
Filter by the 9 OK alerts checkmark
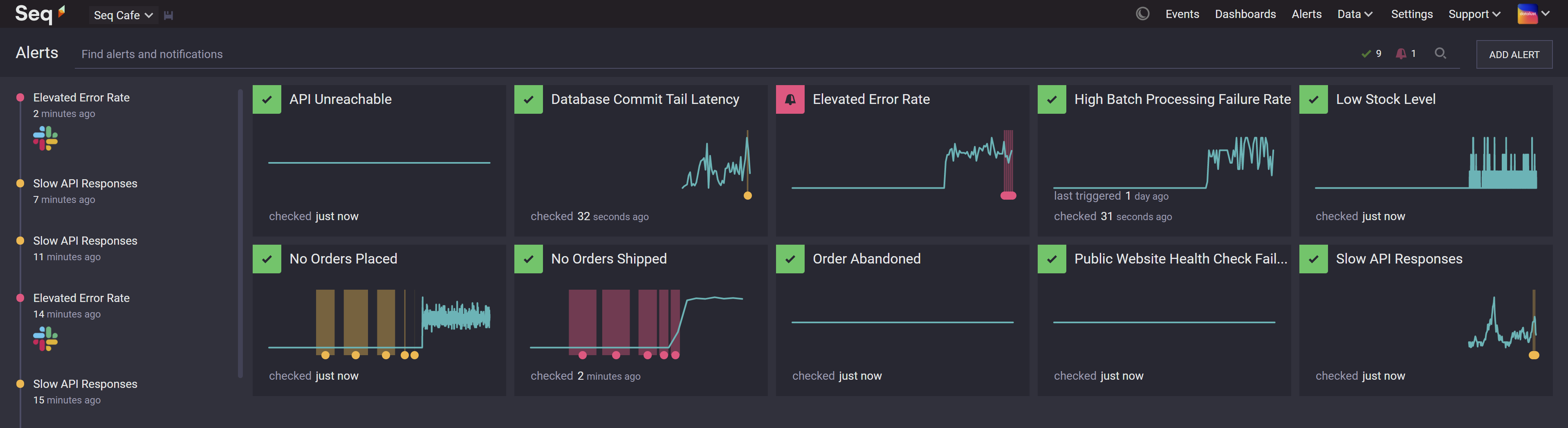tap(1371, 54)
